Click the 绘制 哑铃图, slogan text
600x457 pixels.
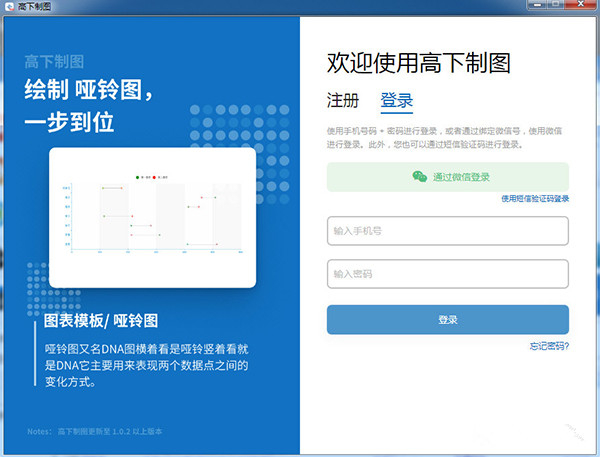[x=89, y=90]
